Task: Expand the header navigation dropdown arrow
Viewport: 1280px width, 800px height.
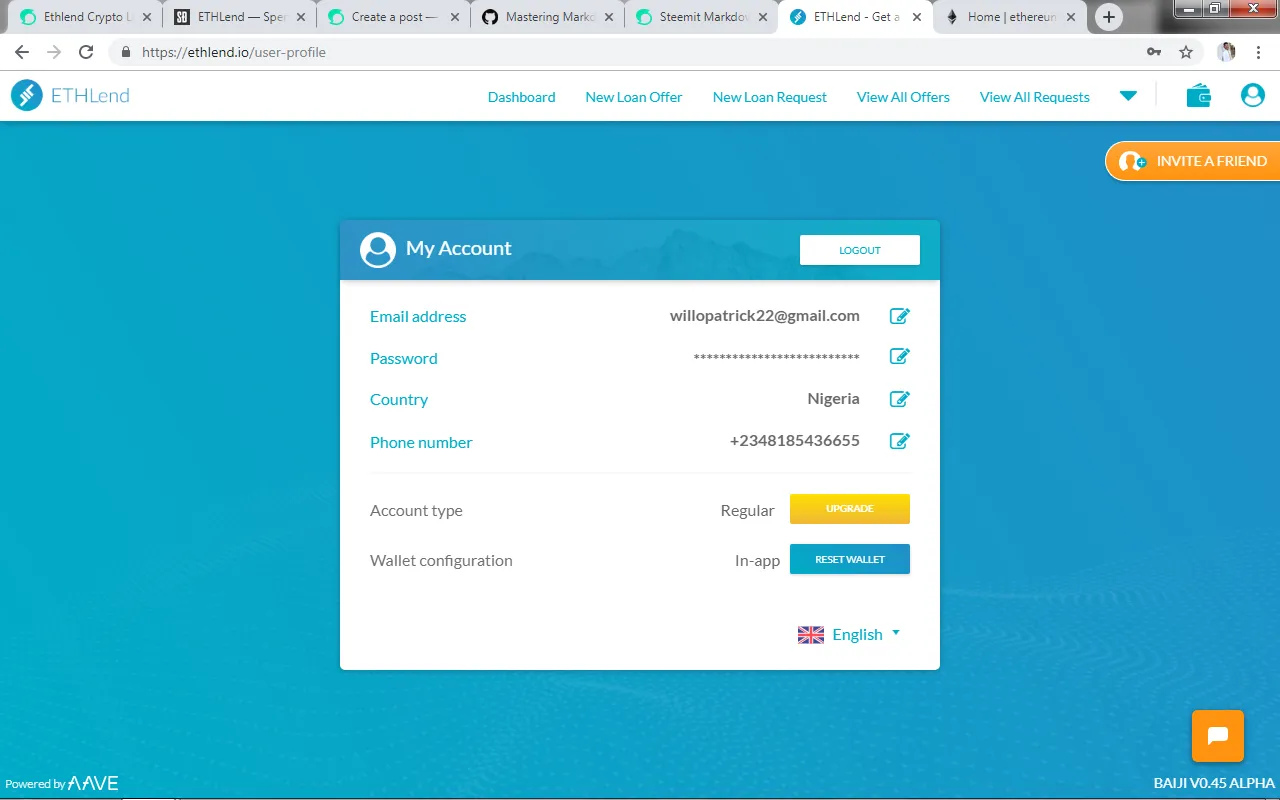Action: click(x=1128, y=96)
